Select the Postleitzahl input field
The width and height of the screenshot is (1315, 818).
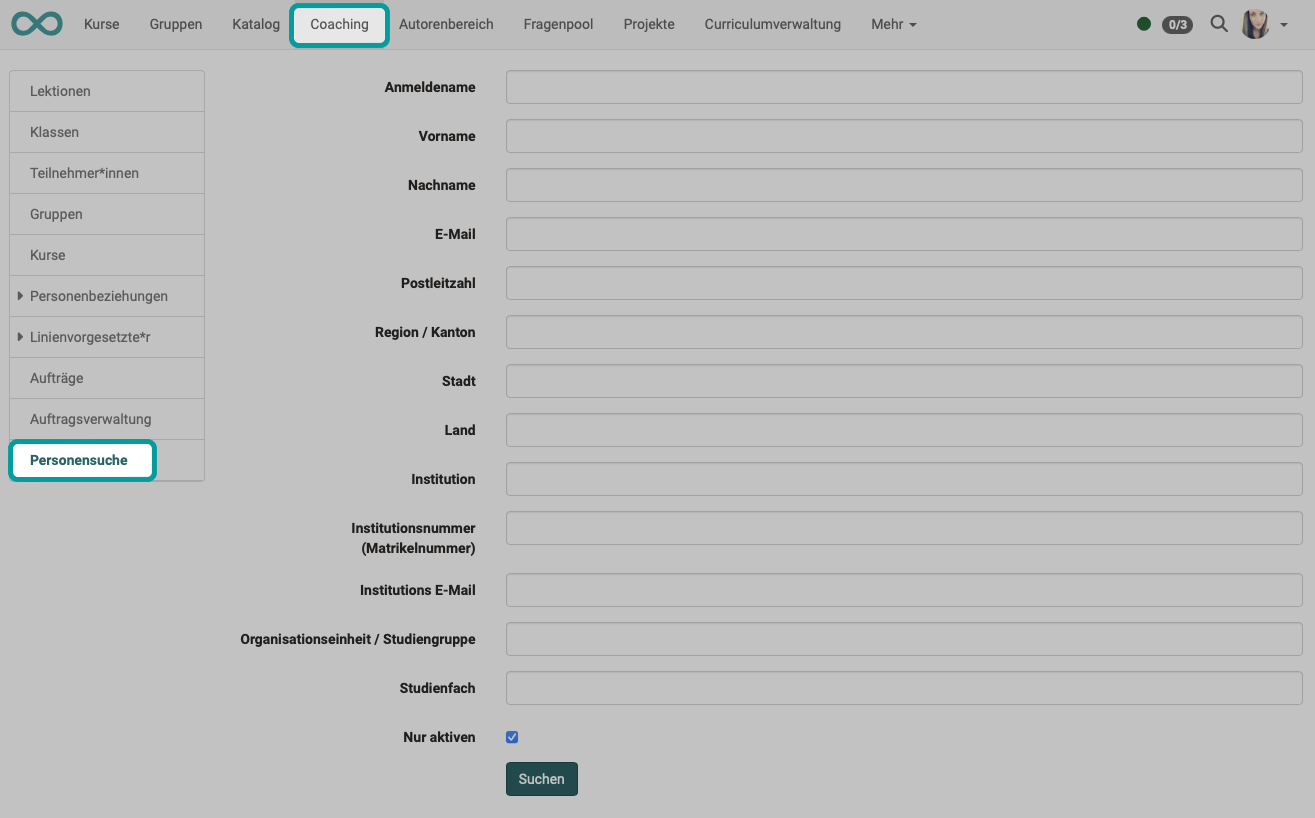[x=903, y=283]
